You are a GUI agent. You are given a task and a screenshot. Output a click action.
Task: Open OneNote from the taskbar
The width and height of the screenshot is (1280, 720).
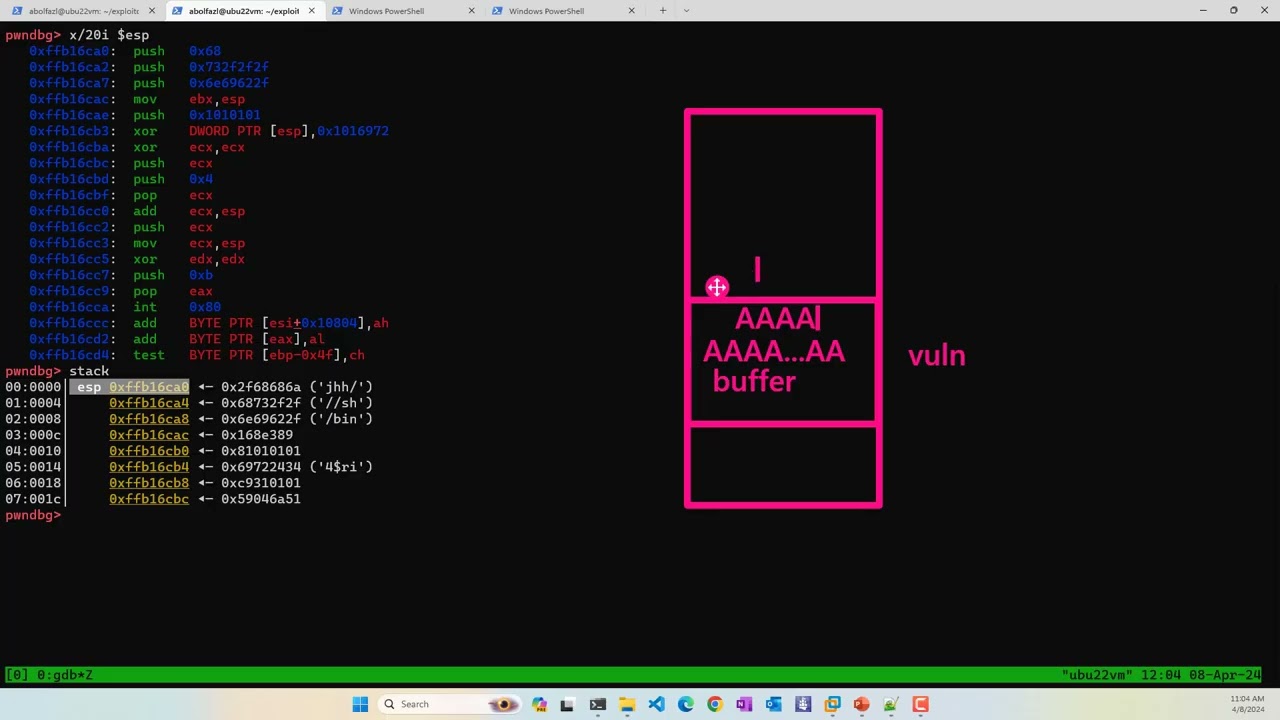click(744, 704)
